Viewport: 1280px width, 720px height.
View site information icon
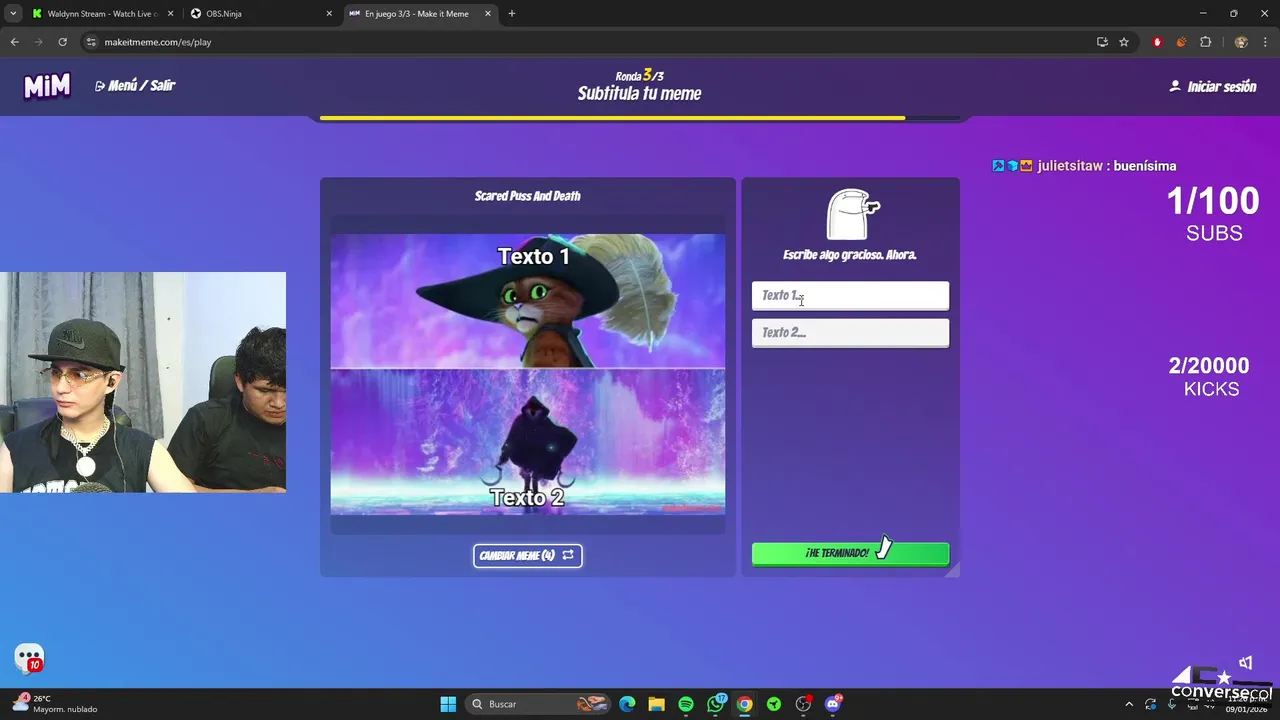[91, 42]
